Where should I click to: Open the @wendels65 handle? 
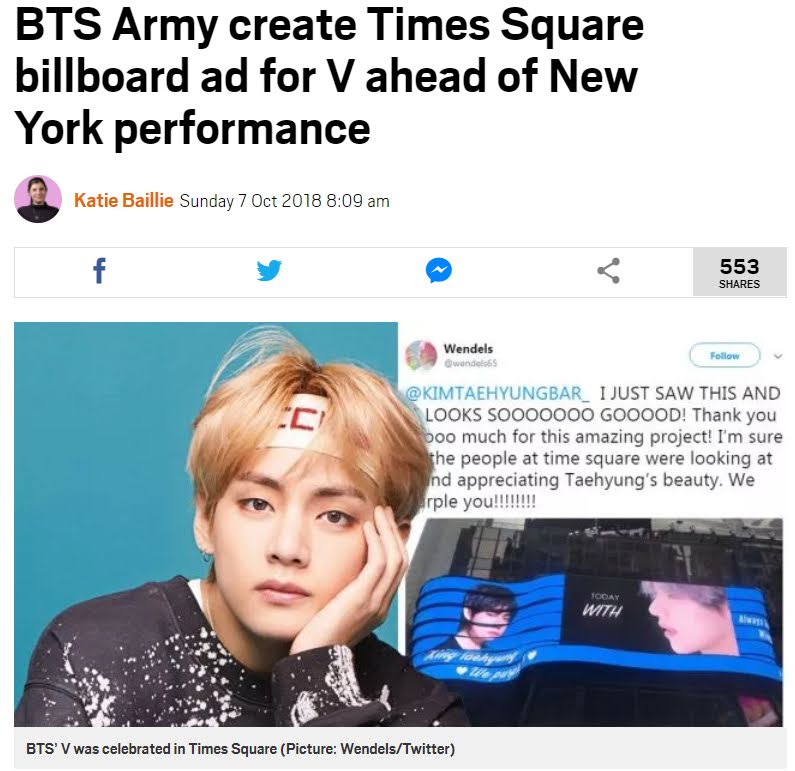click(x=471, y=363)
